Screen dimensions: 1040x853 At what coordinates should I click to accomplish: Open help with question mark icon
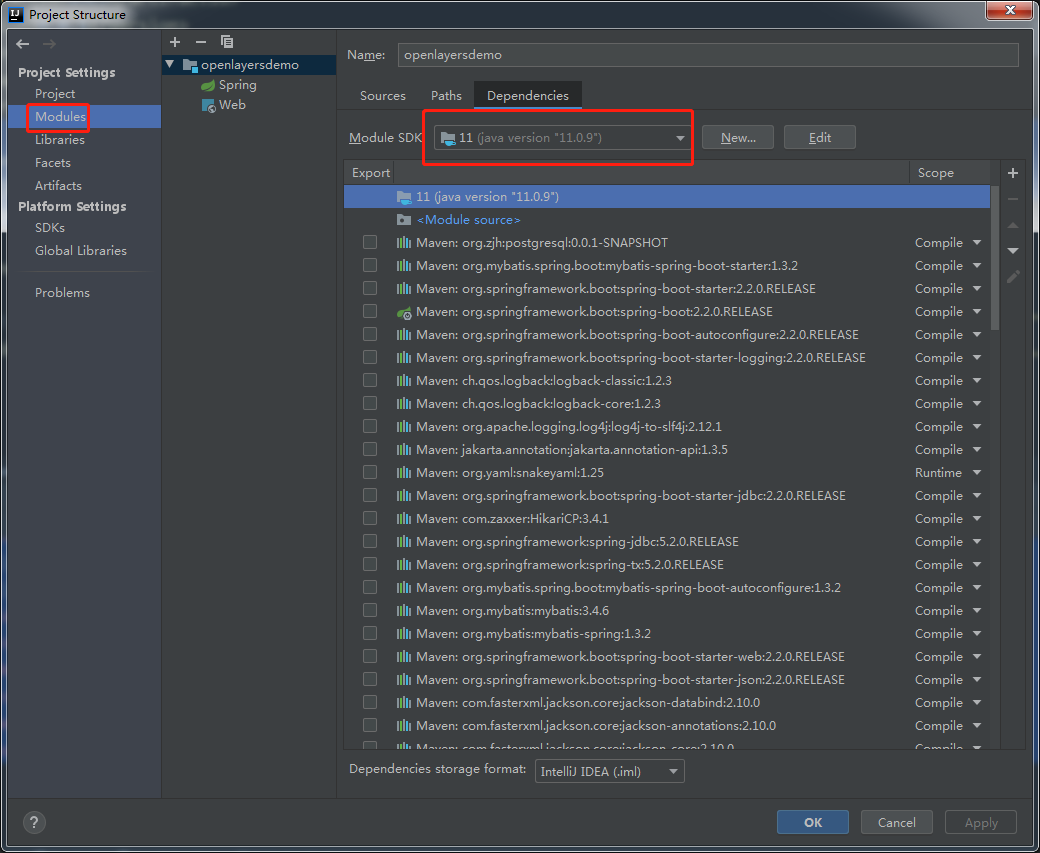click(34, 822)
